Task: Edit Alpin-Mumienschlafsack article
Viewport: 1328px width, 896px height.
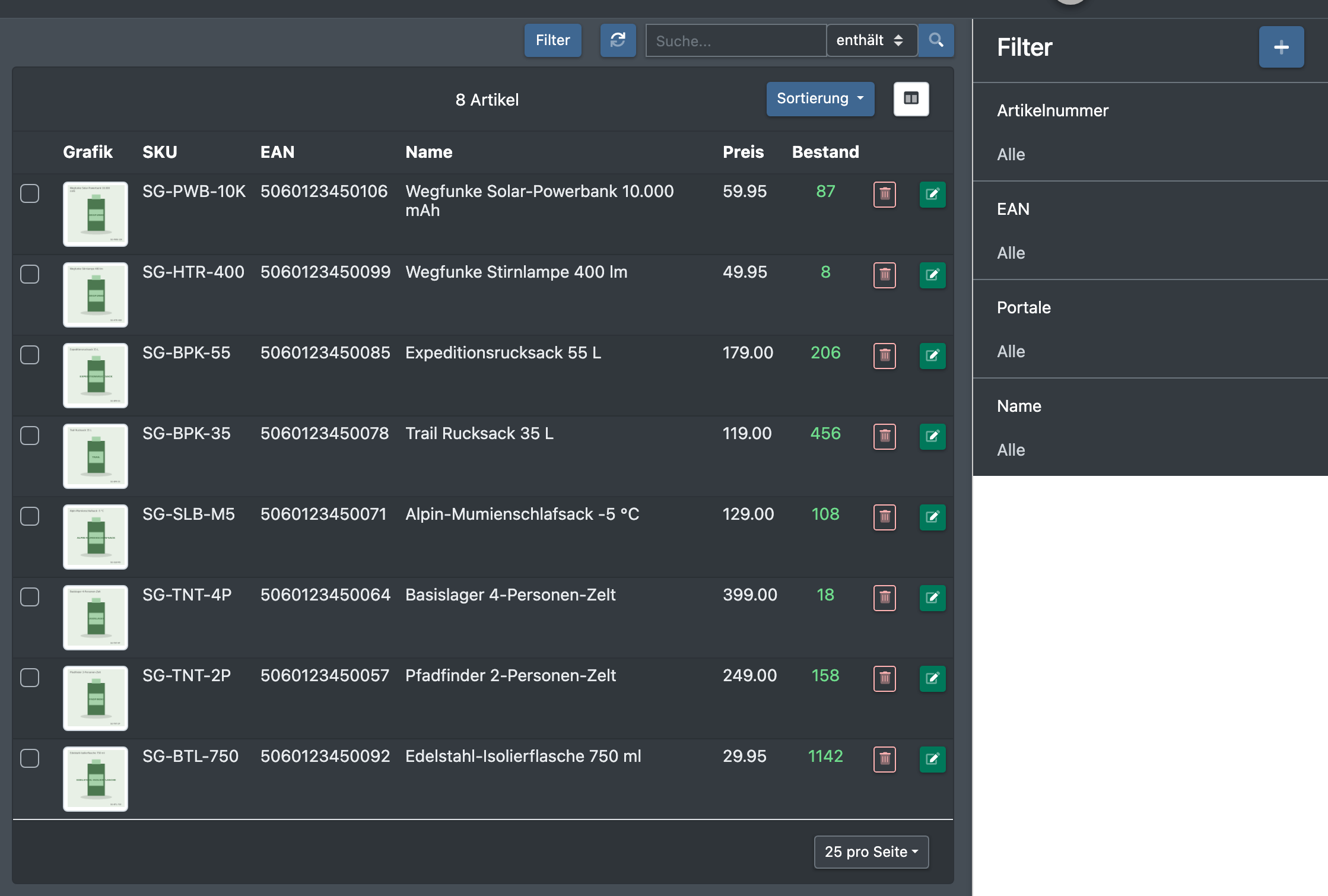Action: point(932,517)
